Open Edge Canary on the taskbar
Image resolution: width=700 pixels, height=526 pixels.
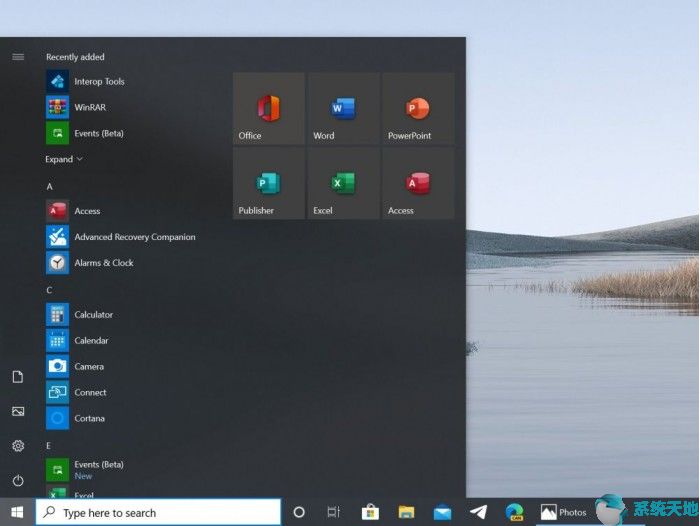point(514,512)
